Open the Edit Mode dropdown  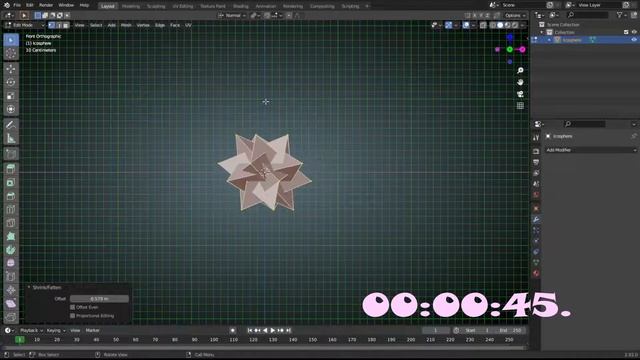(x=24, y=25)
